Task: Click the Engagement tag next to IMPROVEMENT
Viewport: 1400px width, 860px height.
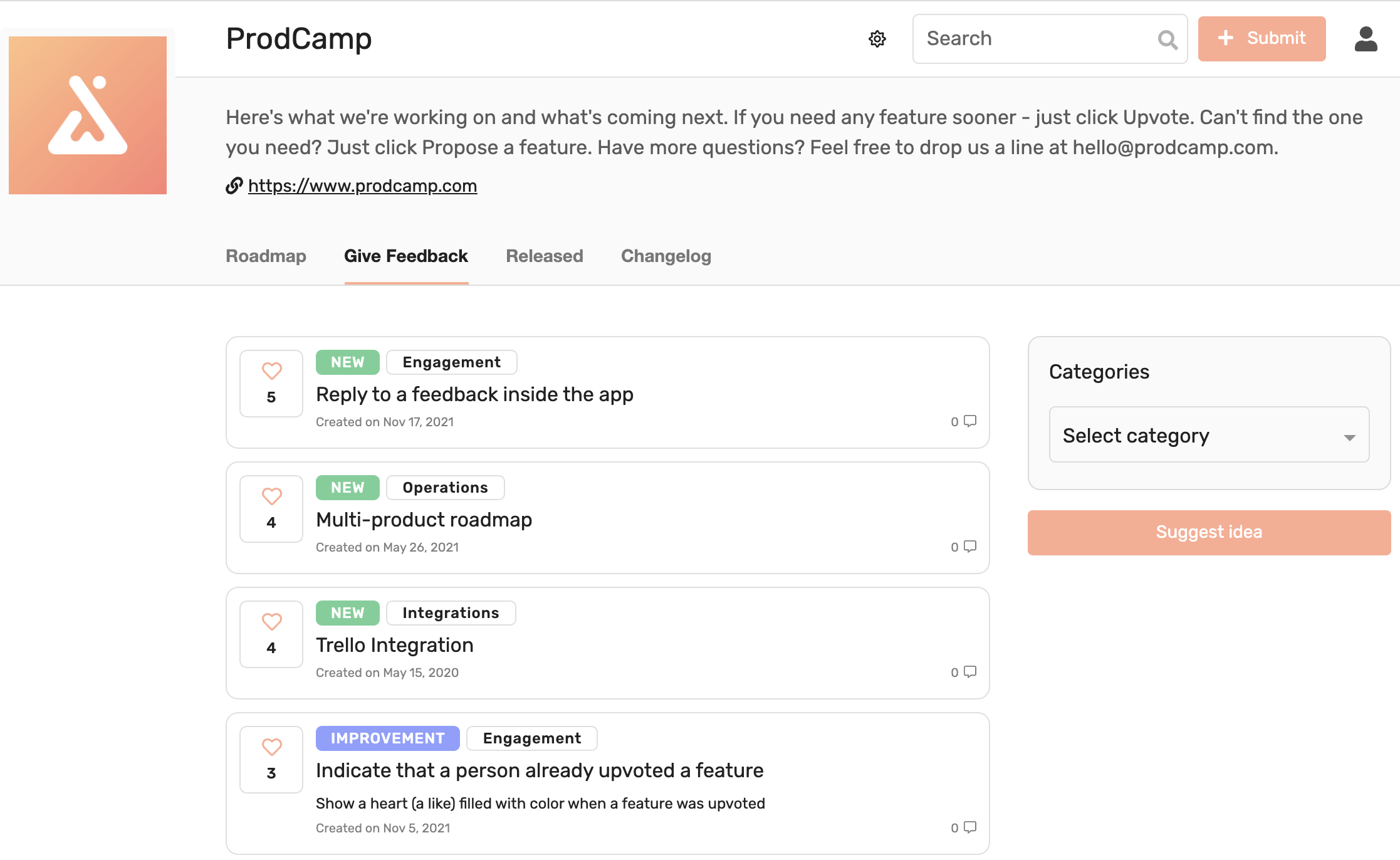Action: [531, 738]
